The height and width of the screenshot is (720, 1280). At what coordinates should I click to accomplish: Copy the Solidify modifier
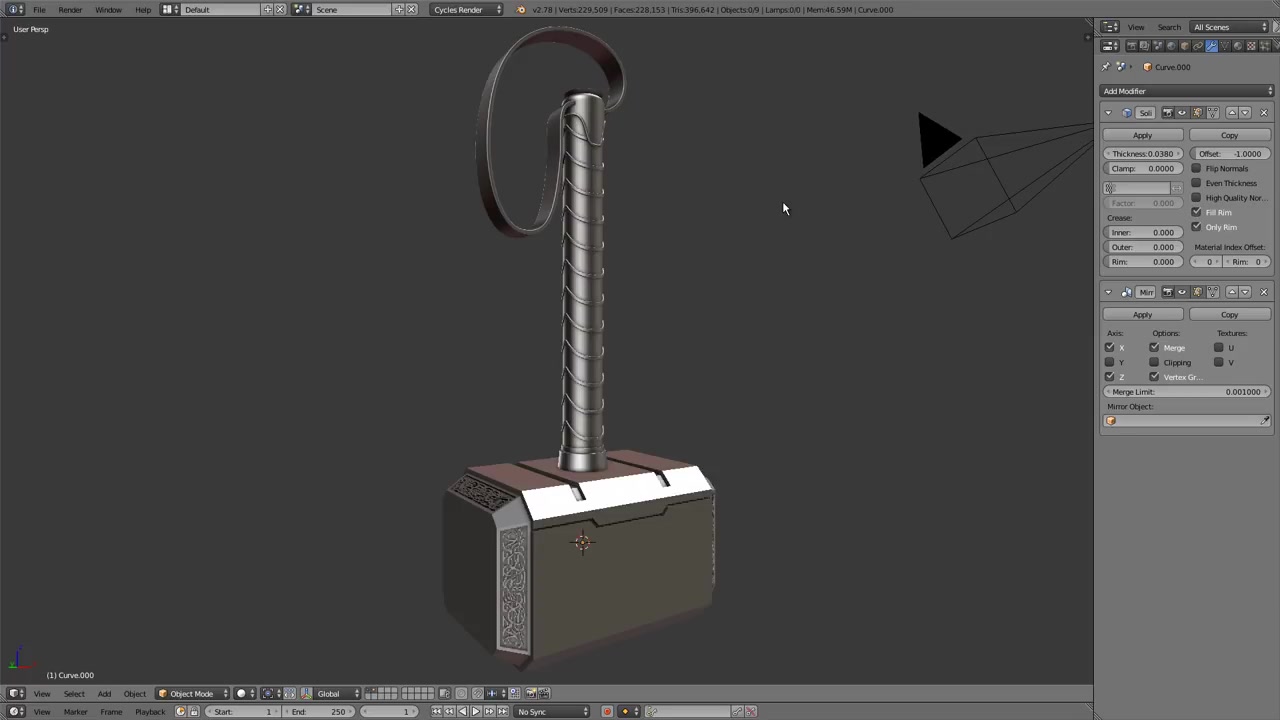pyautogui.click(x=1229, y=135)
